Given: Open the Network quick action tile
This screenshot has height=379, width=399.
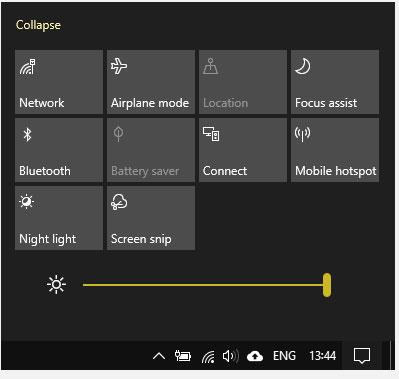Looking at the screenshot, I should [x=59, y=82].
